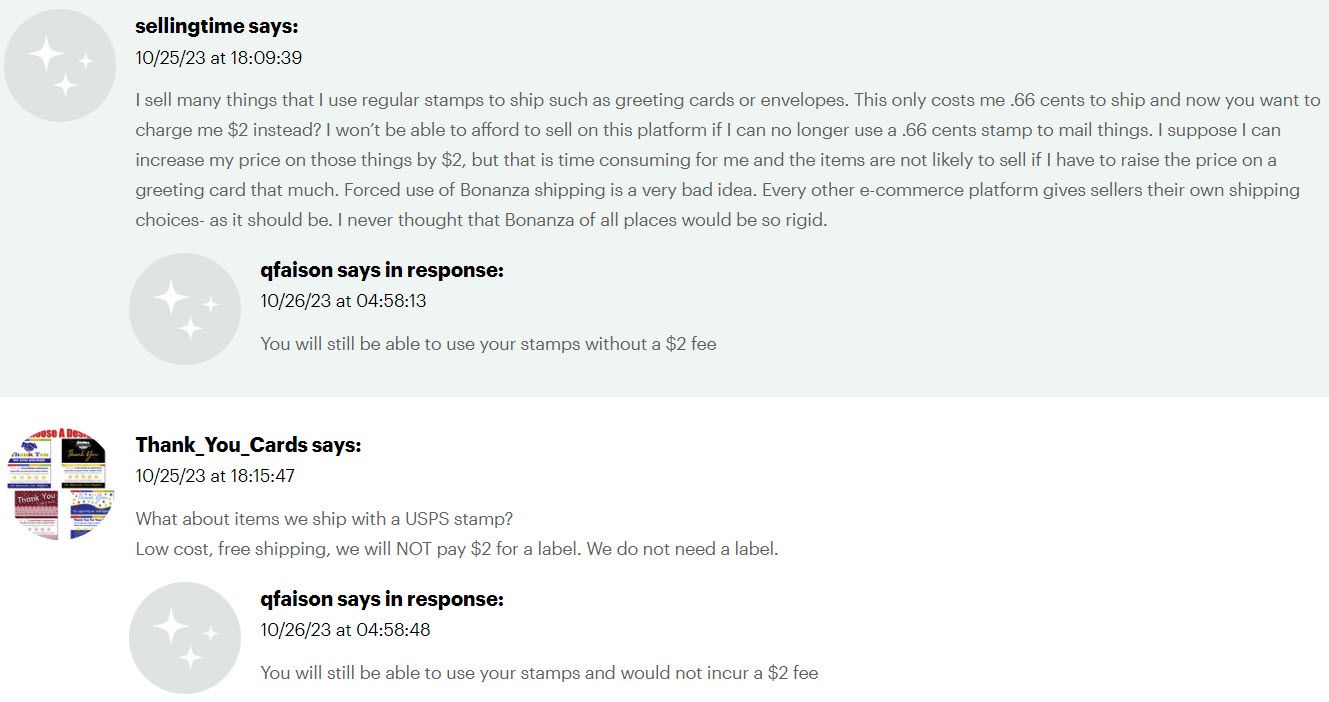Select the 10/25/23 at 18:09:39 timestamp
This screenshot has height=702, width=1329.
click(x=219, y=58)
